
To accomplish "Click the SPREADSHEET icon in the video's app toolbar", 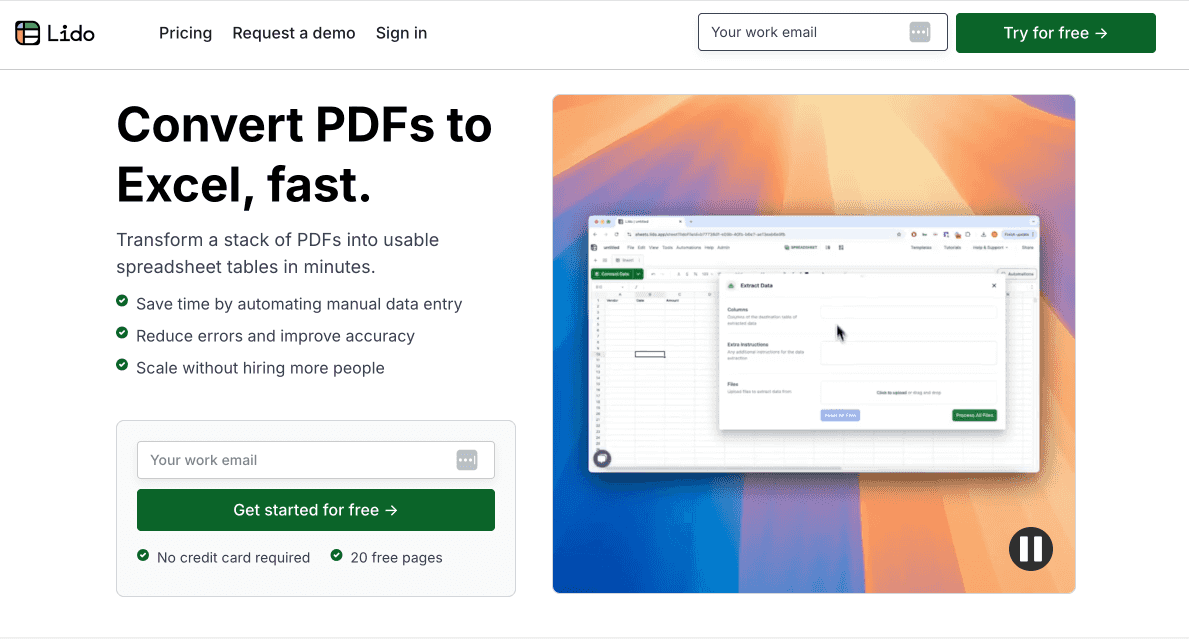I will [x=788, y=247].
